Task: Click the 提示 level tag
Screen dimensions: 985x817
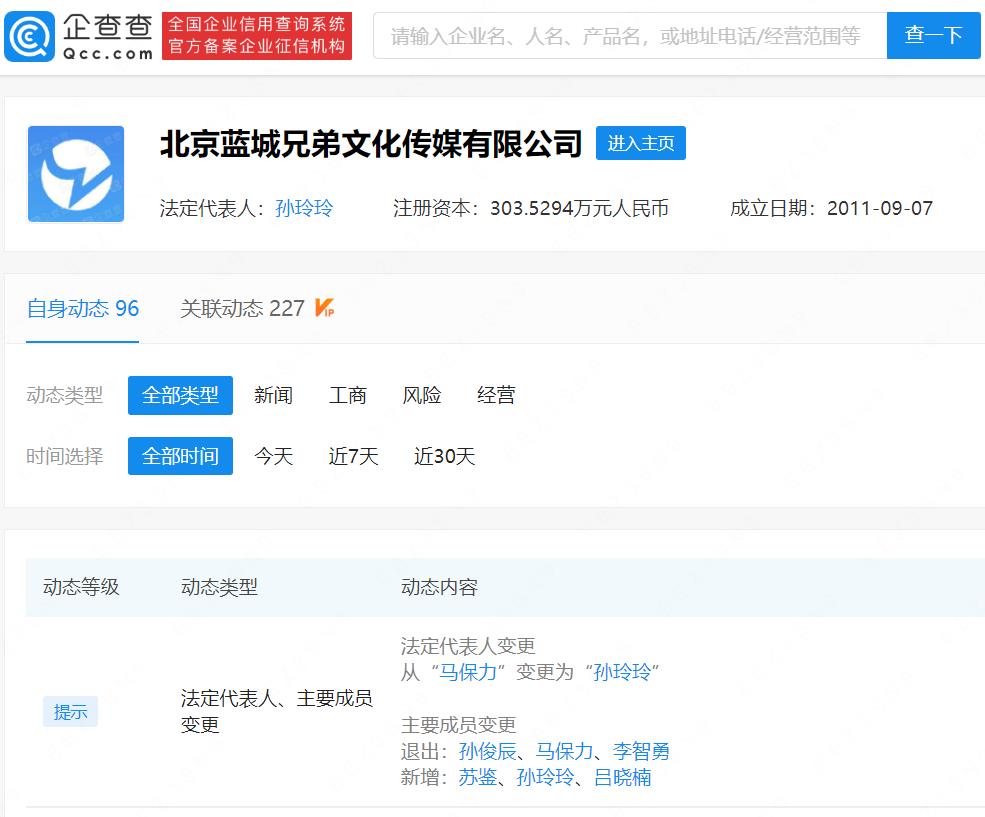Action: tap(70, 711)
